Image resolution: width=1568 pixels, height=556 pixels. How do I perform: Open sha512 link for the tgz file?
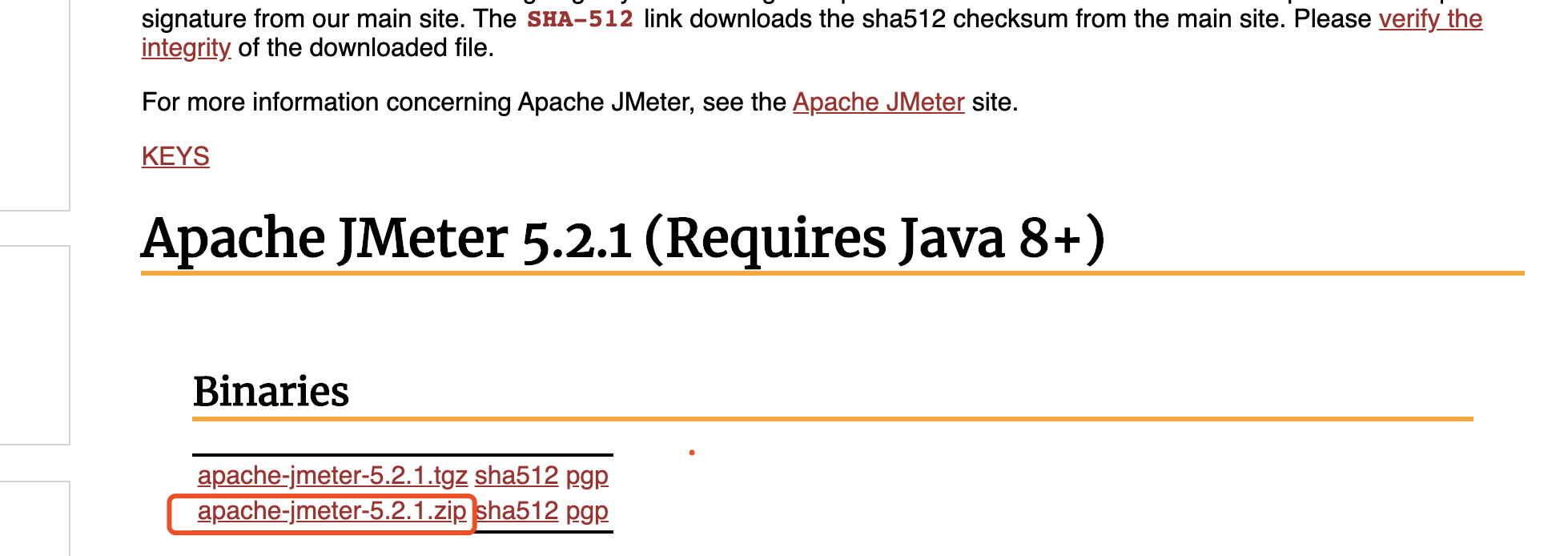click(x=517, y=475)
